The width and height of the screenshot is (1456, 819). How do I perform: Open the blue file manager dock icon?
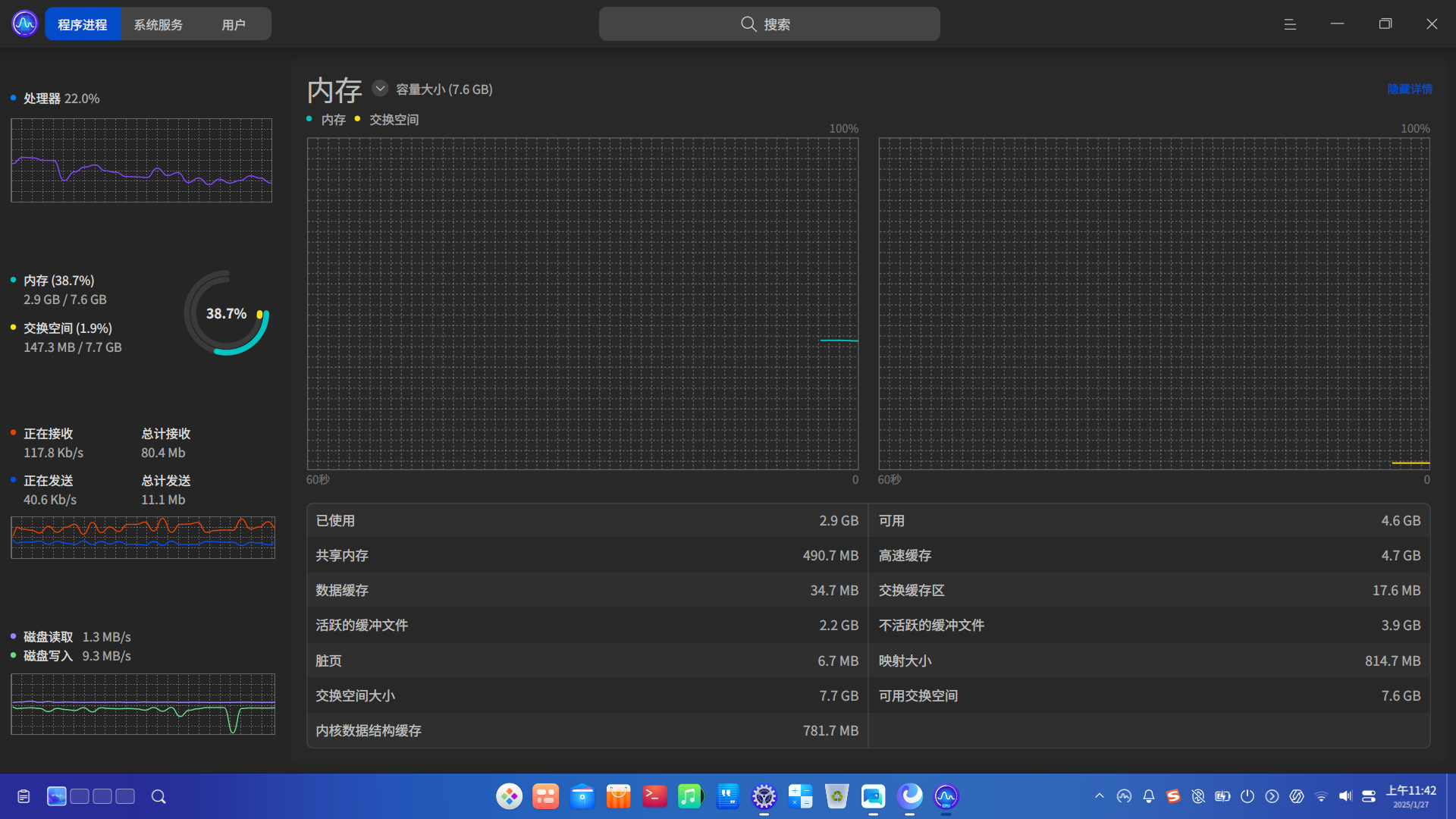pyautogui.click(x=582, y=796)
